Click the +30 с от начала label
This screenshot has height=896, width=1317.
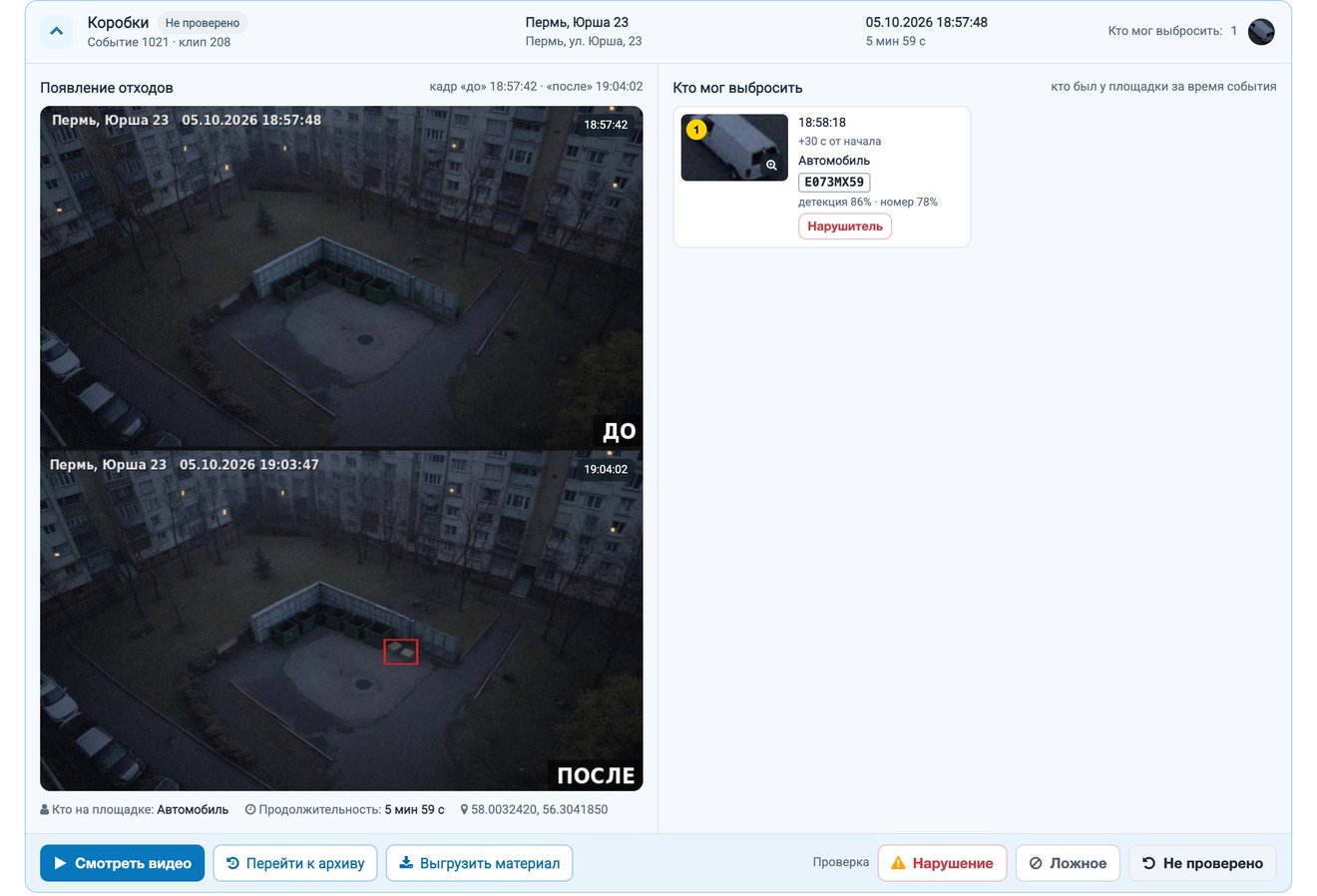tap(839, 142)
